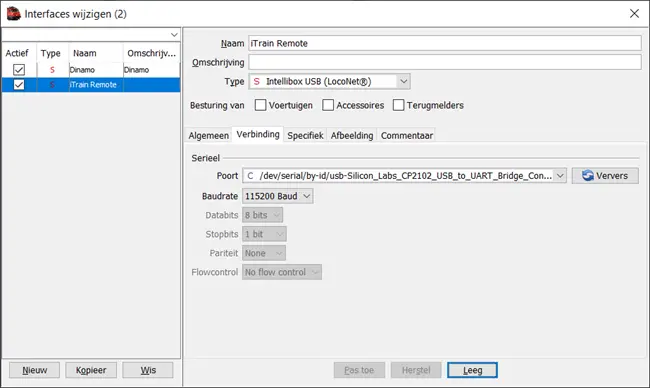Viewport: 650px width, 388px height.
Task: Open the Afbeelding tab
Action: click(352, 136)
